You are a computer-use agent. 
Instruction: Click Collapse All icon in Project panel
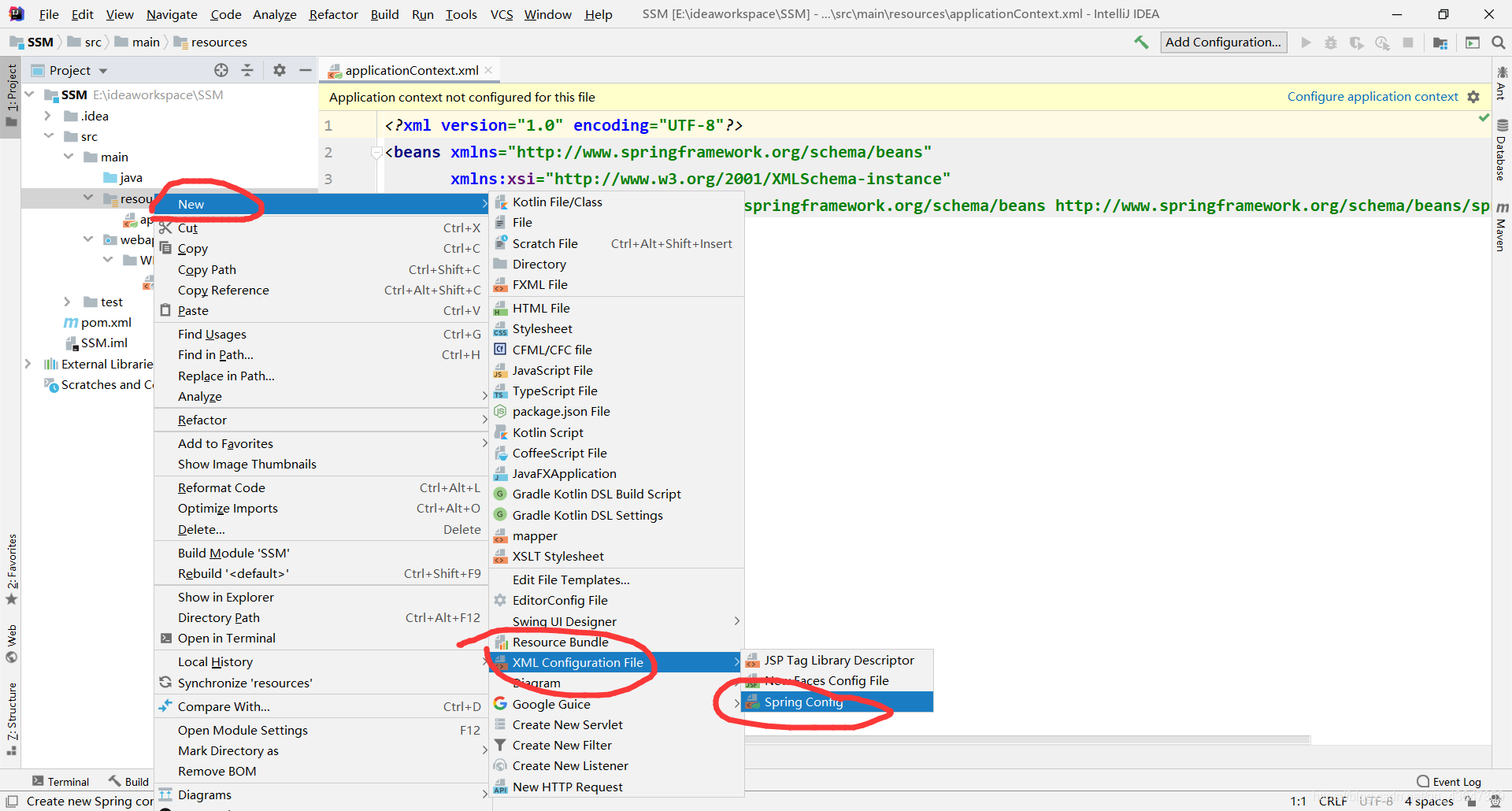(247, 70)
